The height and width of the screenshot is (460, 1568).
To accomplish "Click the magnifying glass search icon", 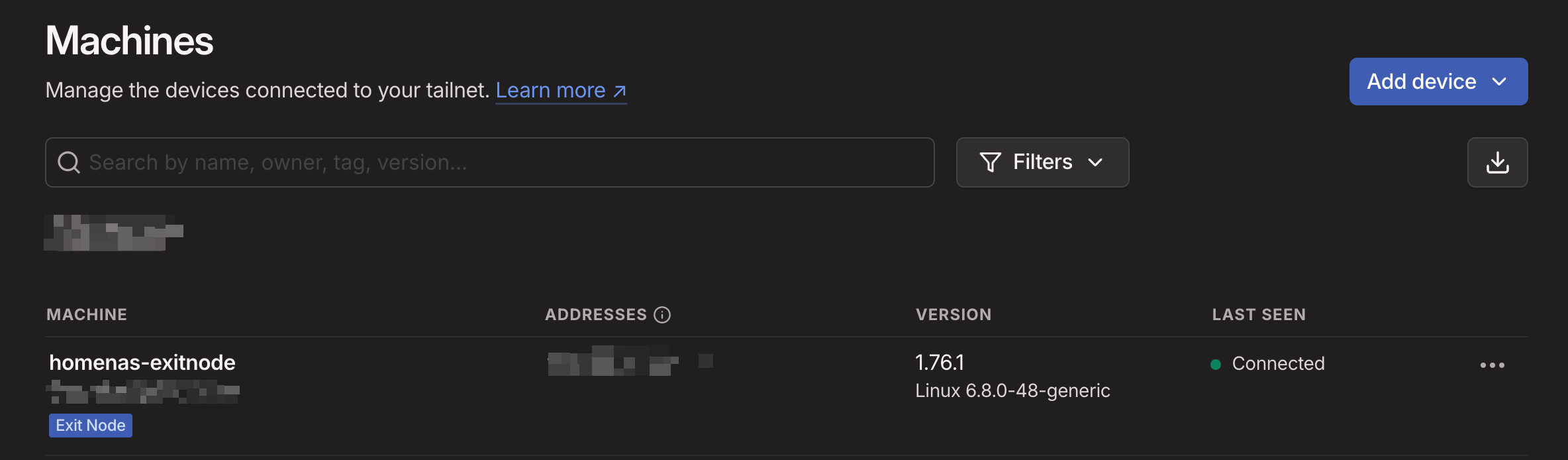I will click(70, 162).
